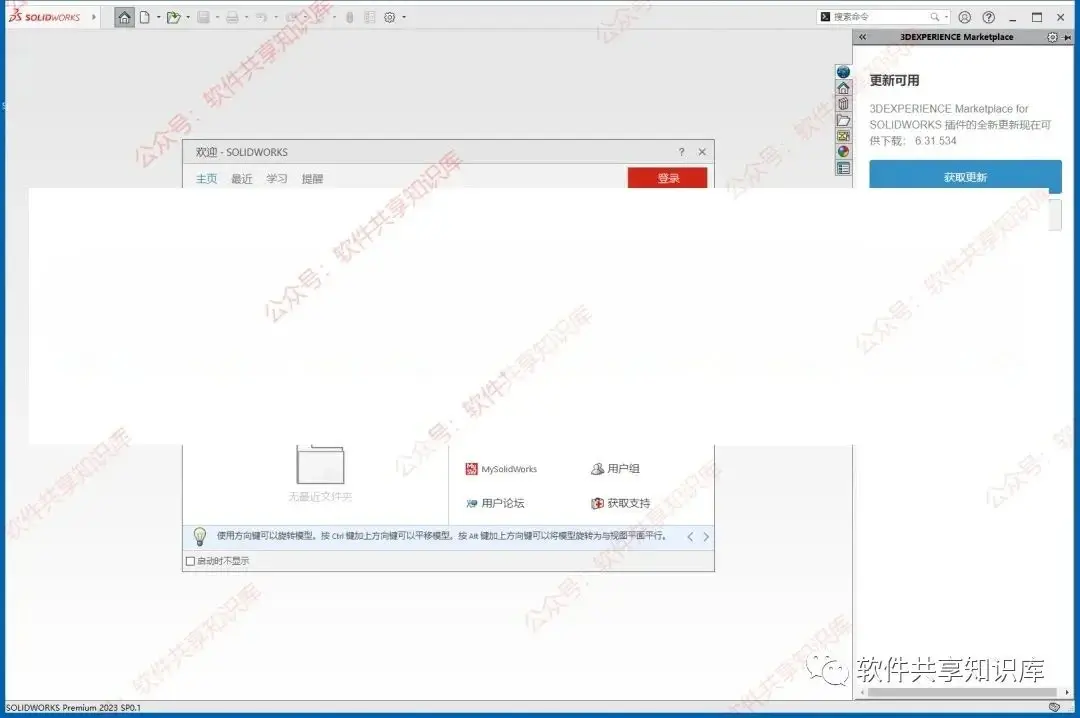Switch to the 提醒 tab in Welcome dialog
The image size is (1080, 718).
(x=312, y=178)
